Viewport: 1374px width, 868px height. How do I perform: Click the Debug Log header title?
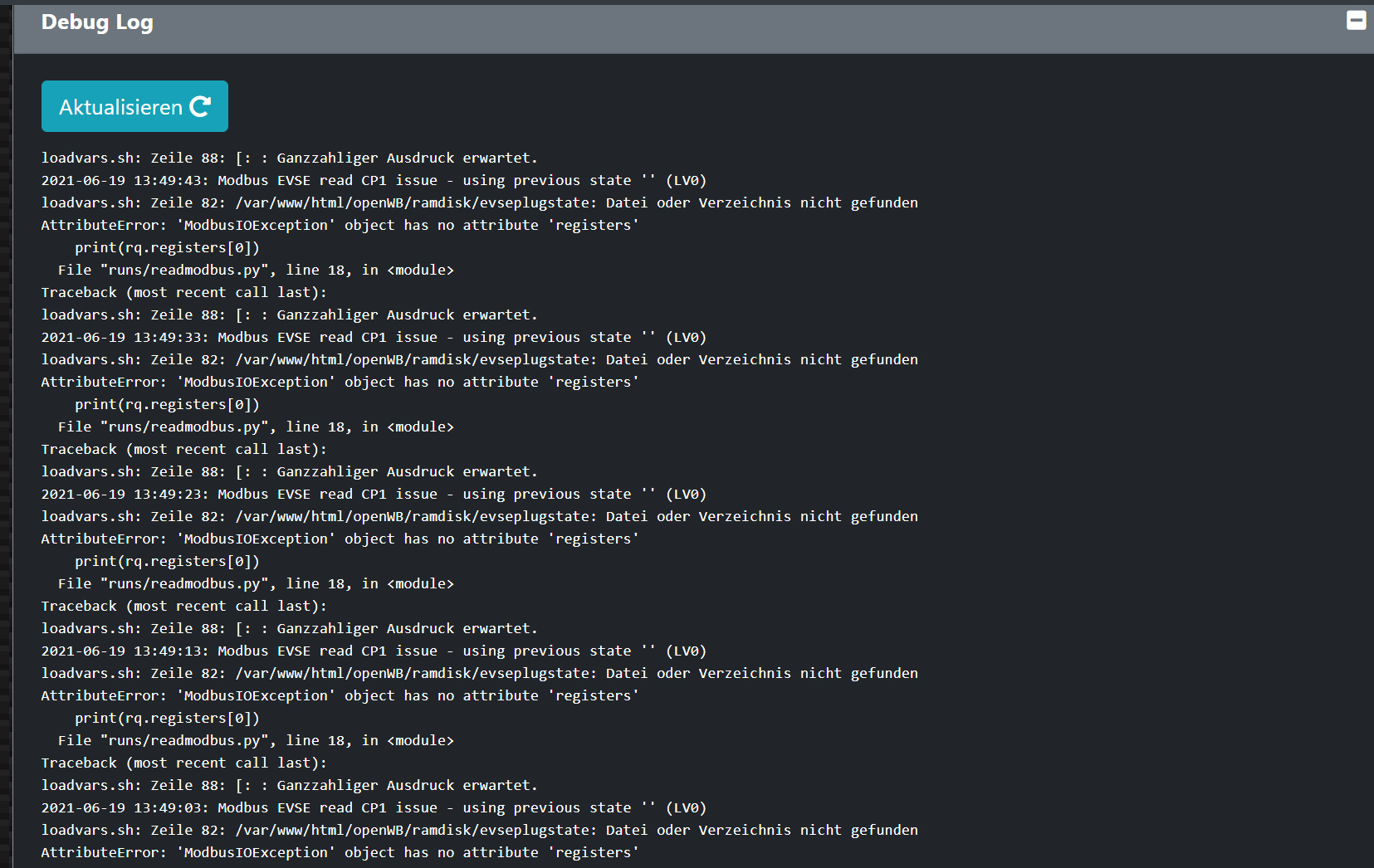point(97,22)
